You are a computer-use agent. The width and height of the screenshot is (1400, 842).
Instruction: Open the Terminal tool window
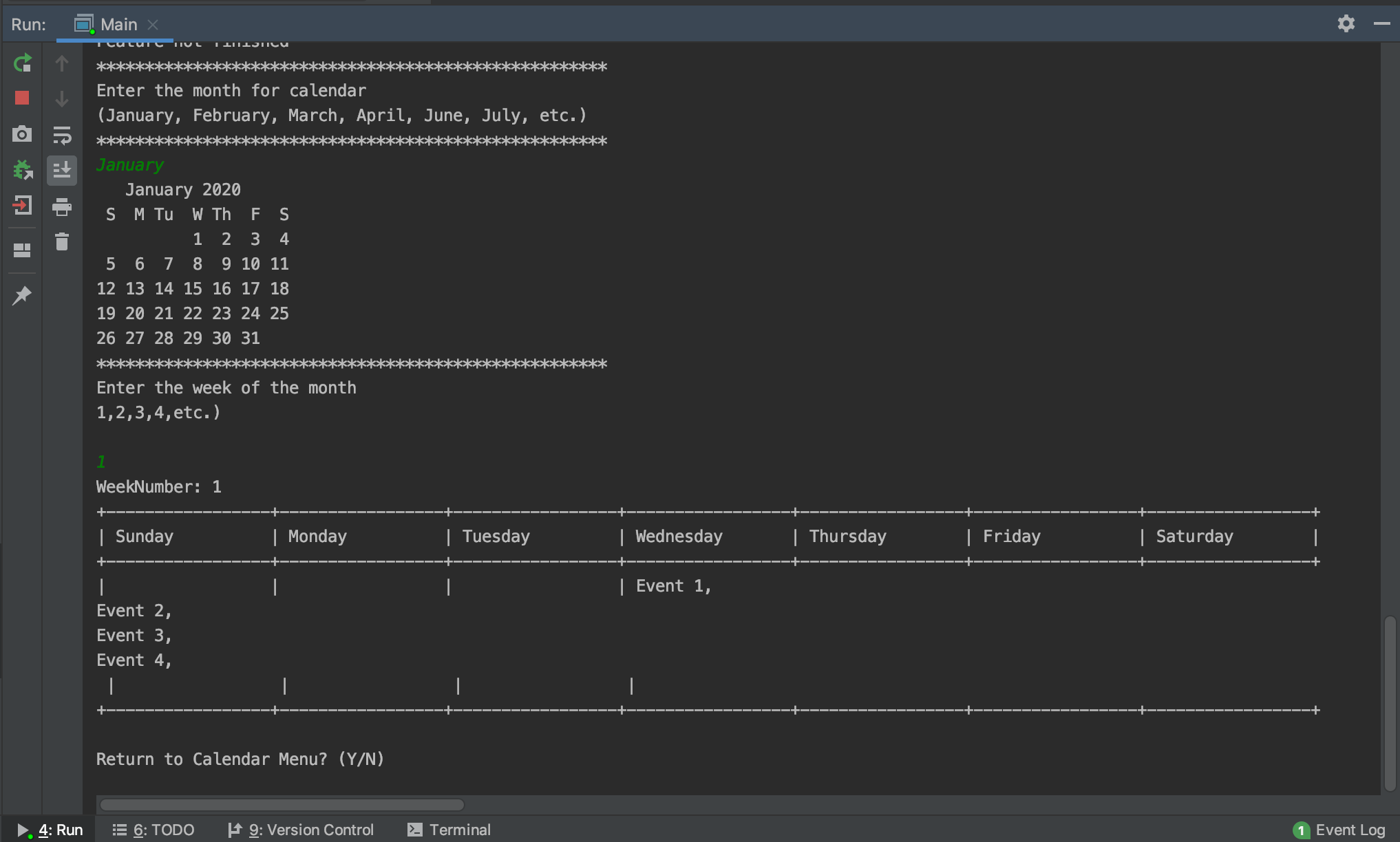click(x=449, y=830)
